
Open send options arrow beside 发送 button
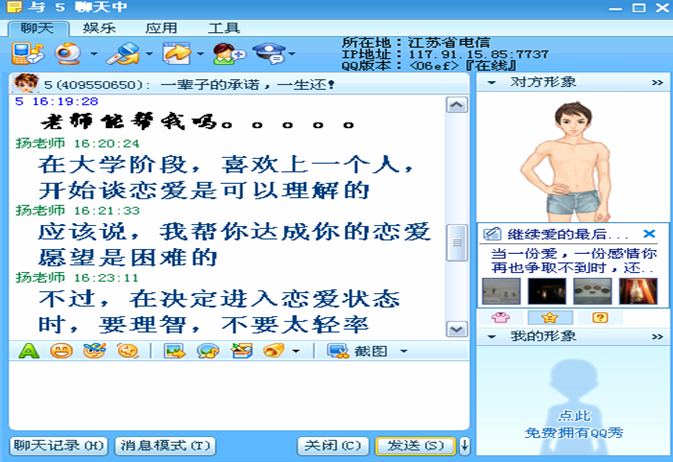coord(465,445)
